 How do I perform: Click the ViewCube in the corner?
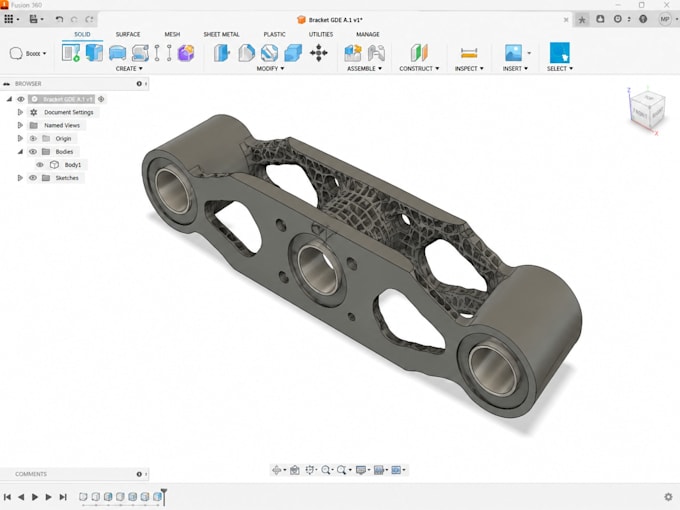647,111
